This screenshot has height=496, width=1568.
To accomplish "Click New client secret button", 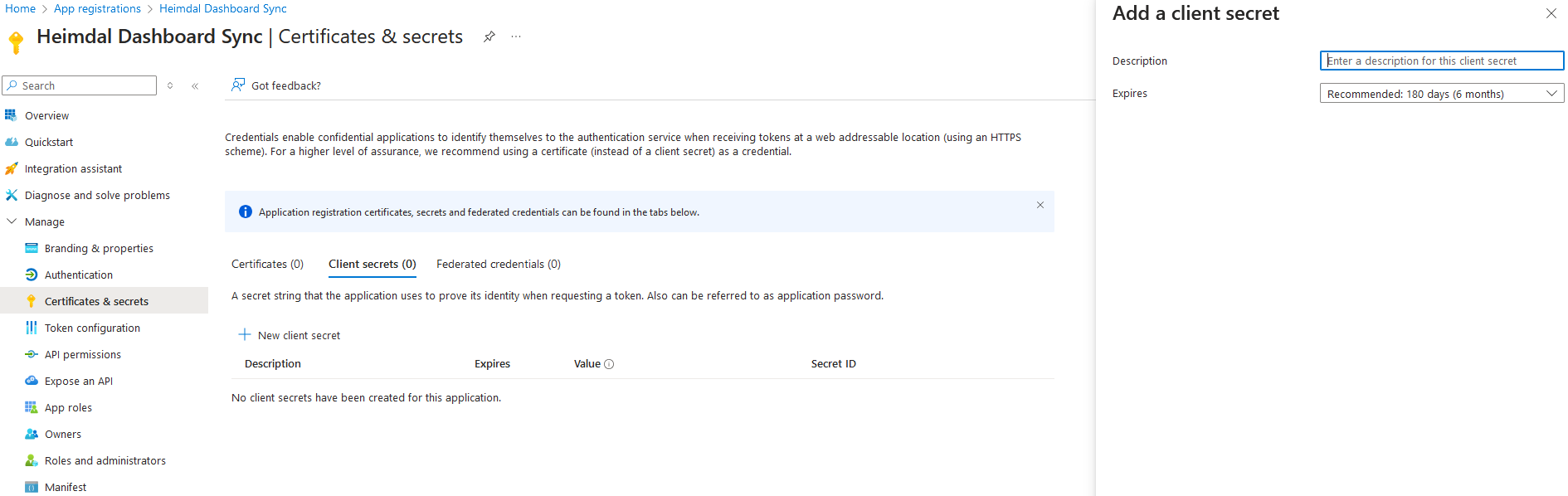I will tap(290, 335).
